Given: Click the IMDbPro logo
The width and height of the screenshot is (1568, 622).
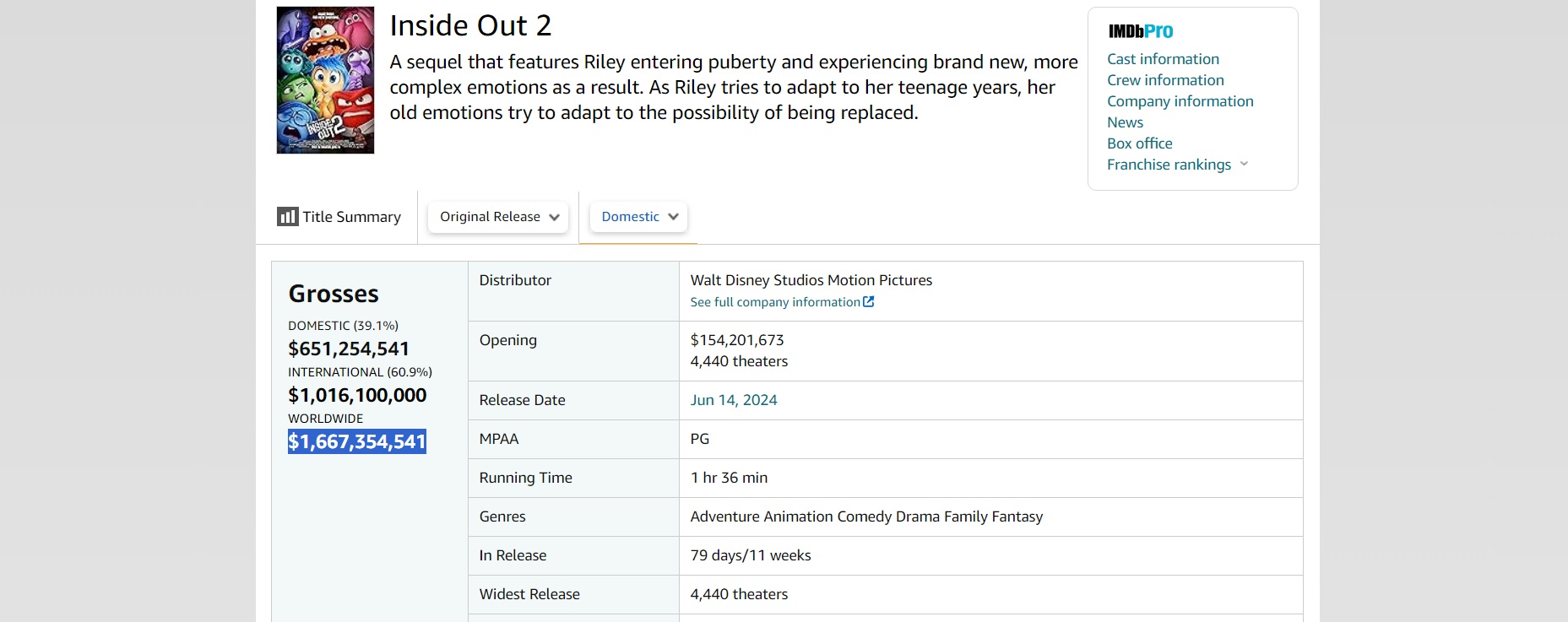Looking at the screenshot, I should pyautogui.click(x=1140, y=31).
